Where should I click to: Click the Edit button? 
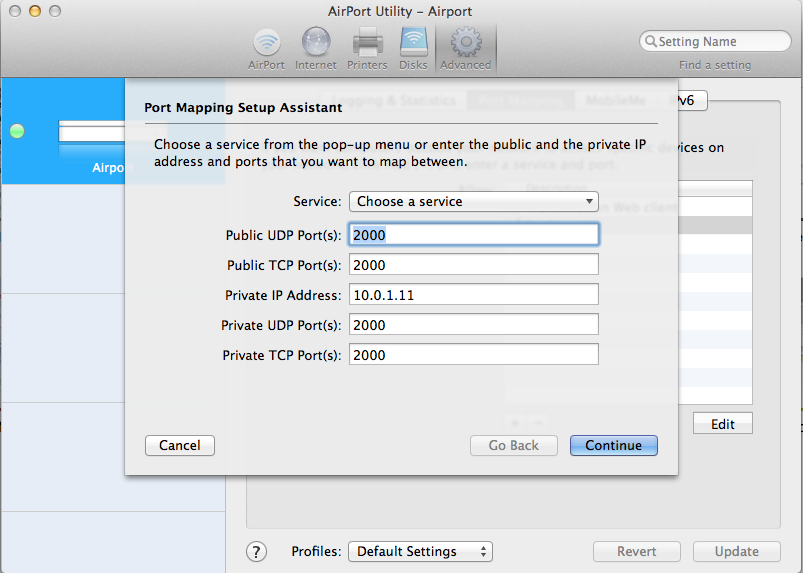(723, 423)
